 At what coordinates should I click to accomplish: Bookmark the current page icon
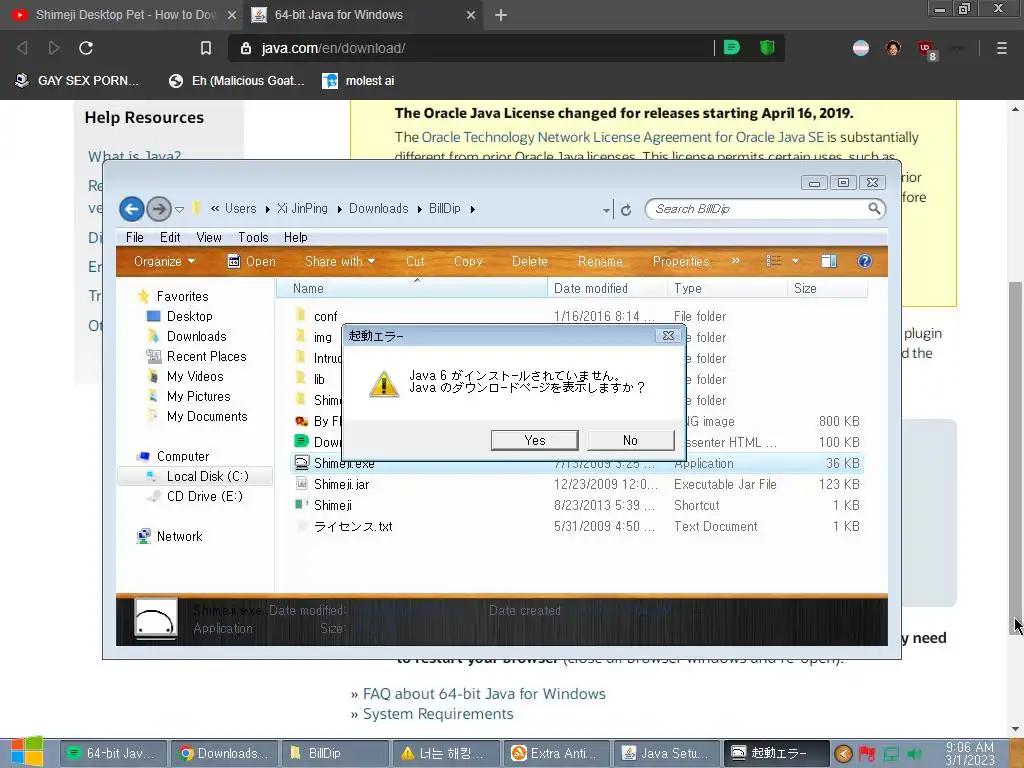(206, 48)
